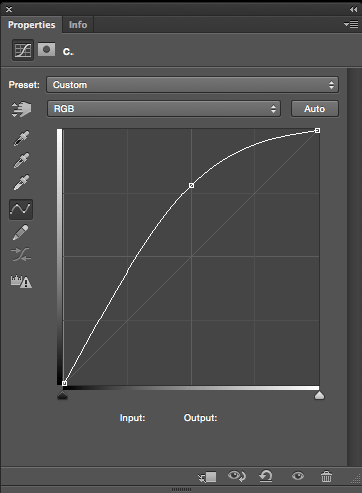Open the RGB channel dropdown

[x=164, y=109]
